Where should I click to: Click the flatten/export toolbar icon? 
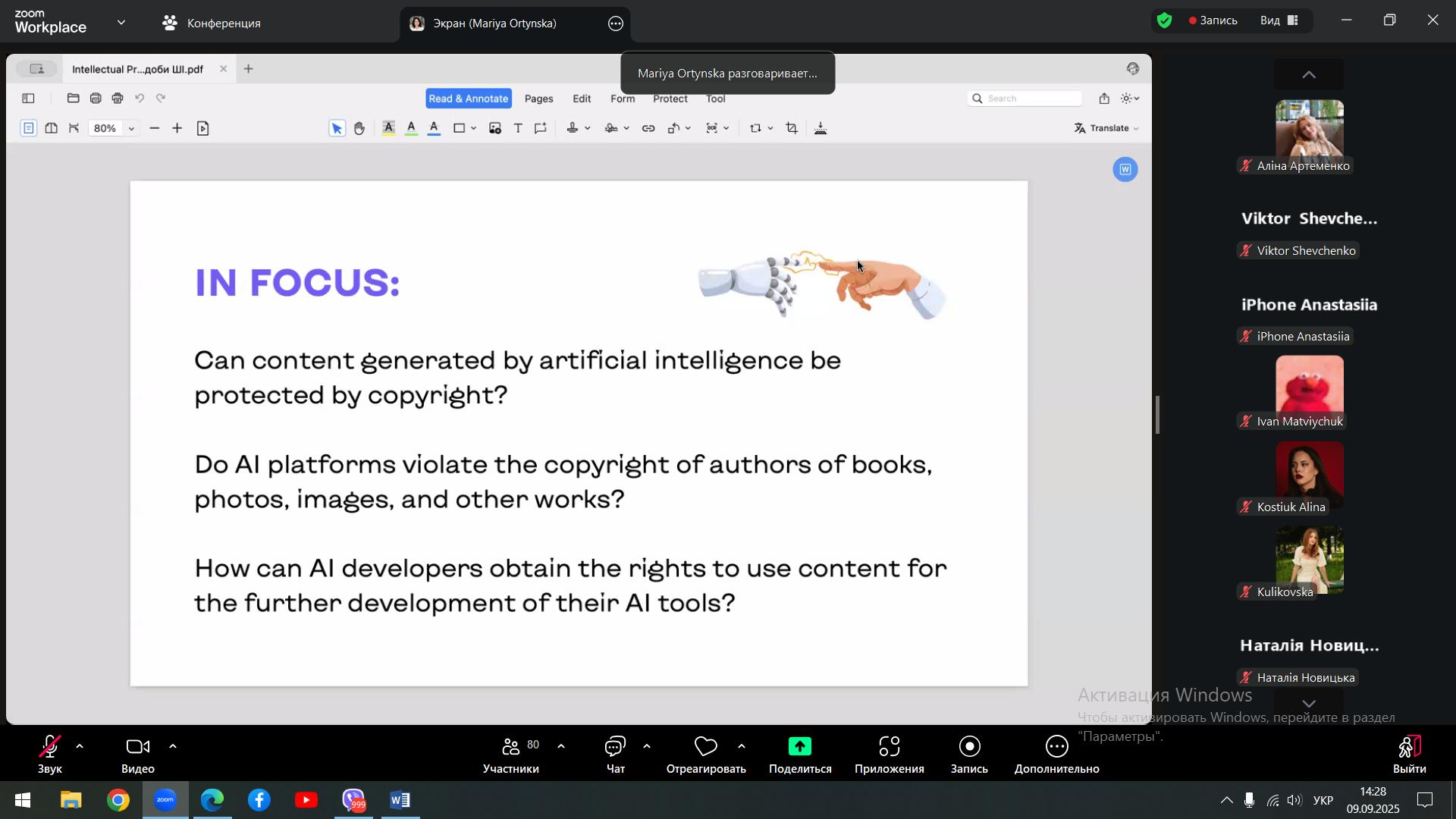pyautogui.click(x=821, y=128)
